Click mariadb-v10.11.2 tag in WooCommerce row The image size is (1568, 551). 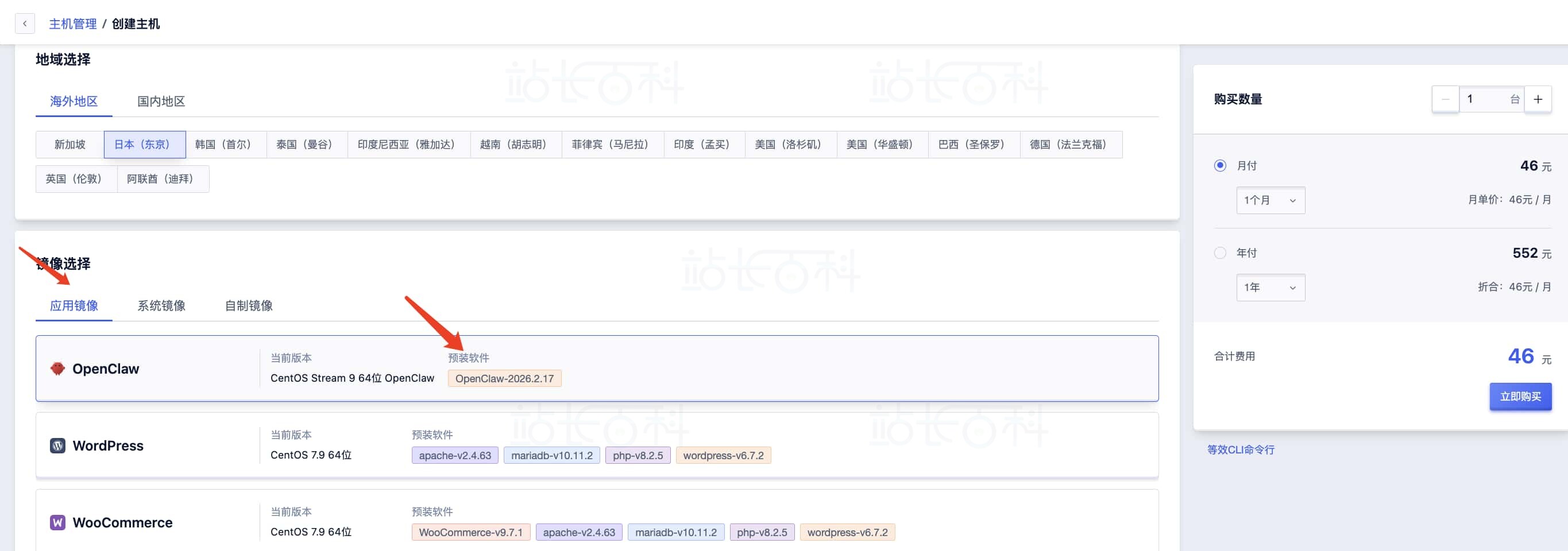pyautogui.click(x=675, y=532)
